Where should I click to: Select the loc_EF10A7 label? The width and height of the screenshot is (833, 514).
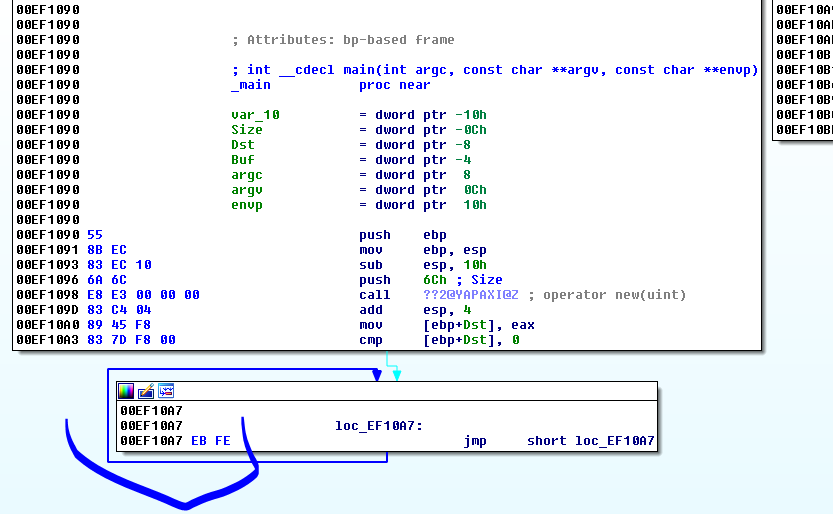click(x=378, y=426)
